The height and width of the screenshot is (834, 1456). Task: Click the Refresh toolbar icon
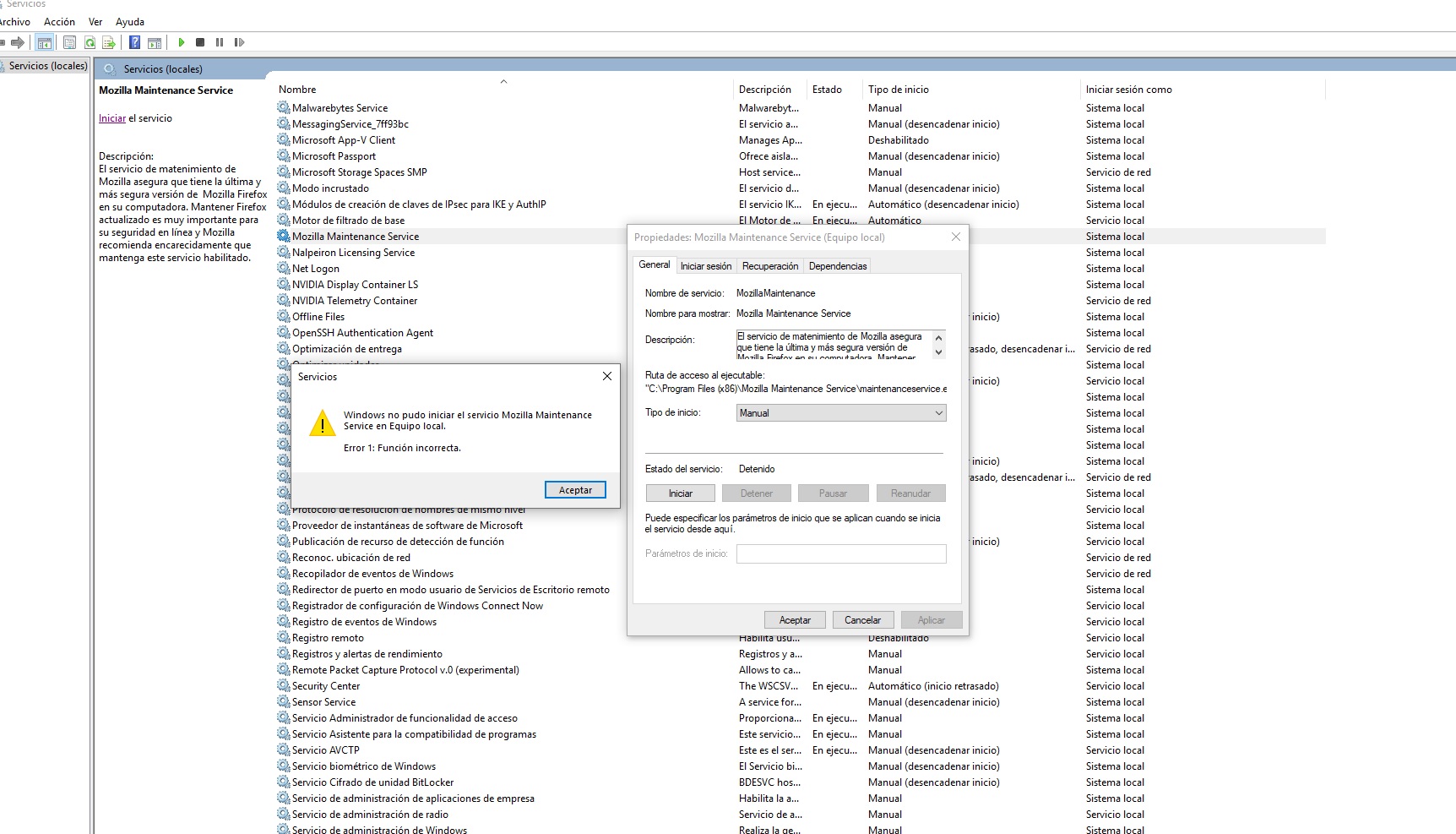(90, 42)
